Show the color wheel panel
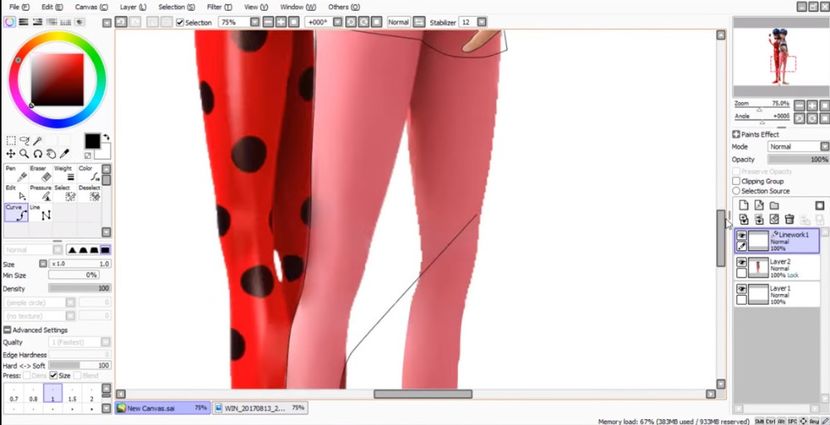830x425 pixels. (10, 22)
